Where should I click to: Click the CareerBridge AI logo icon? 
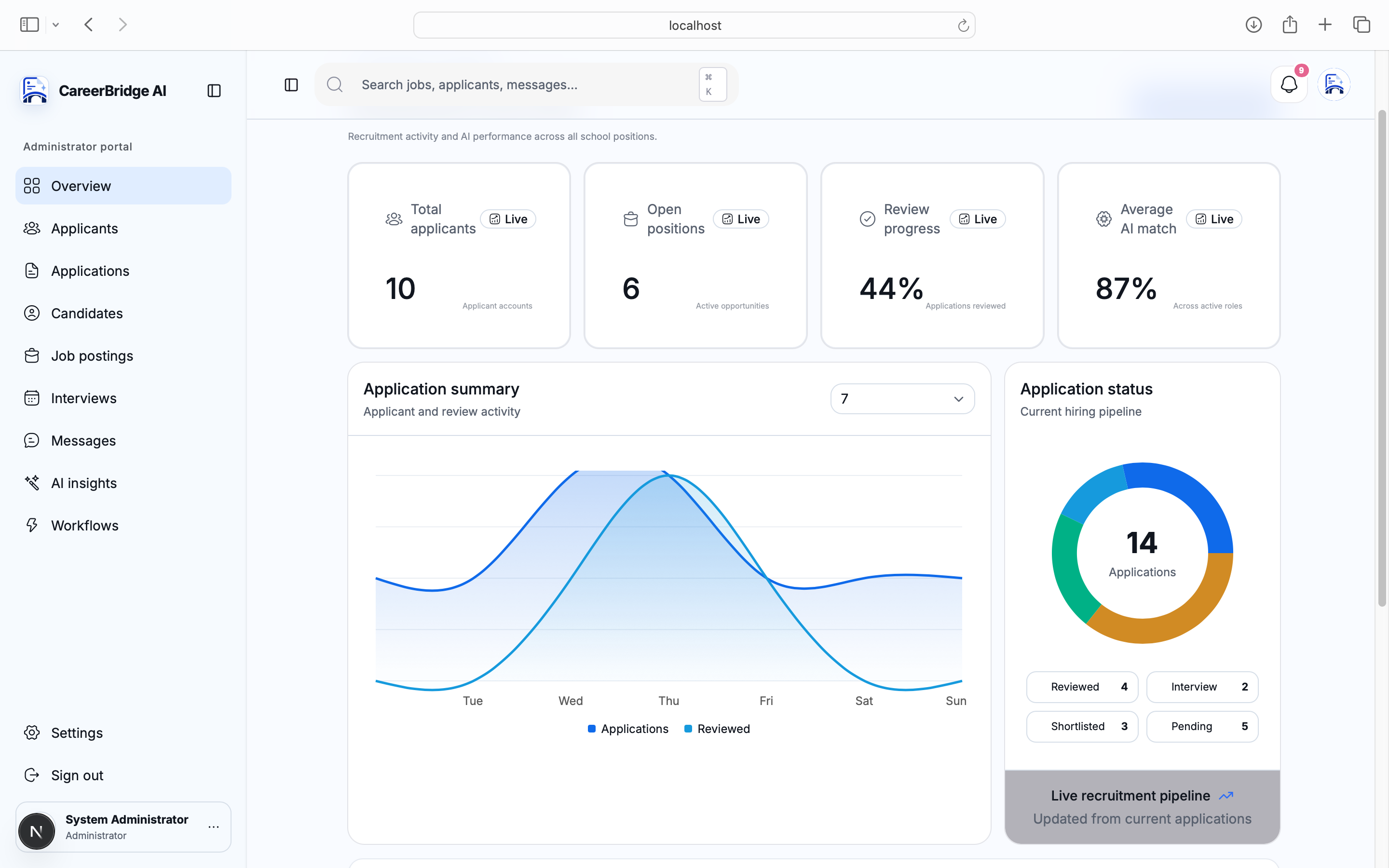34,91
